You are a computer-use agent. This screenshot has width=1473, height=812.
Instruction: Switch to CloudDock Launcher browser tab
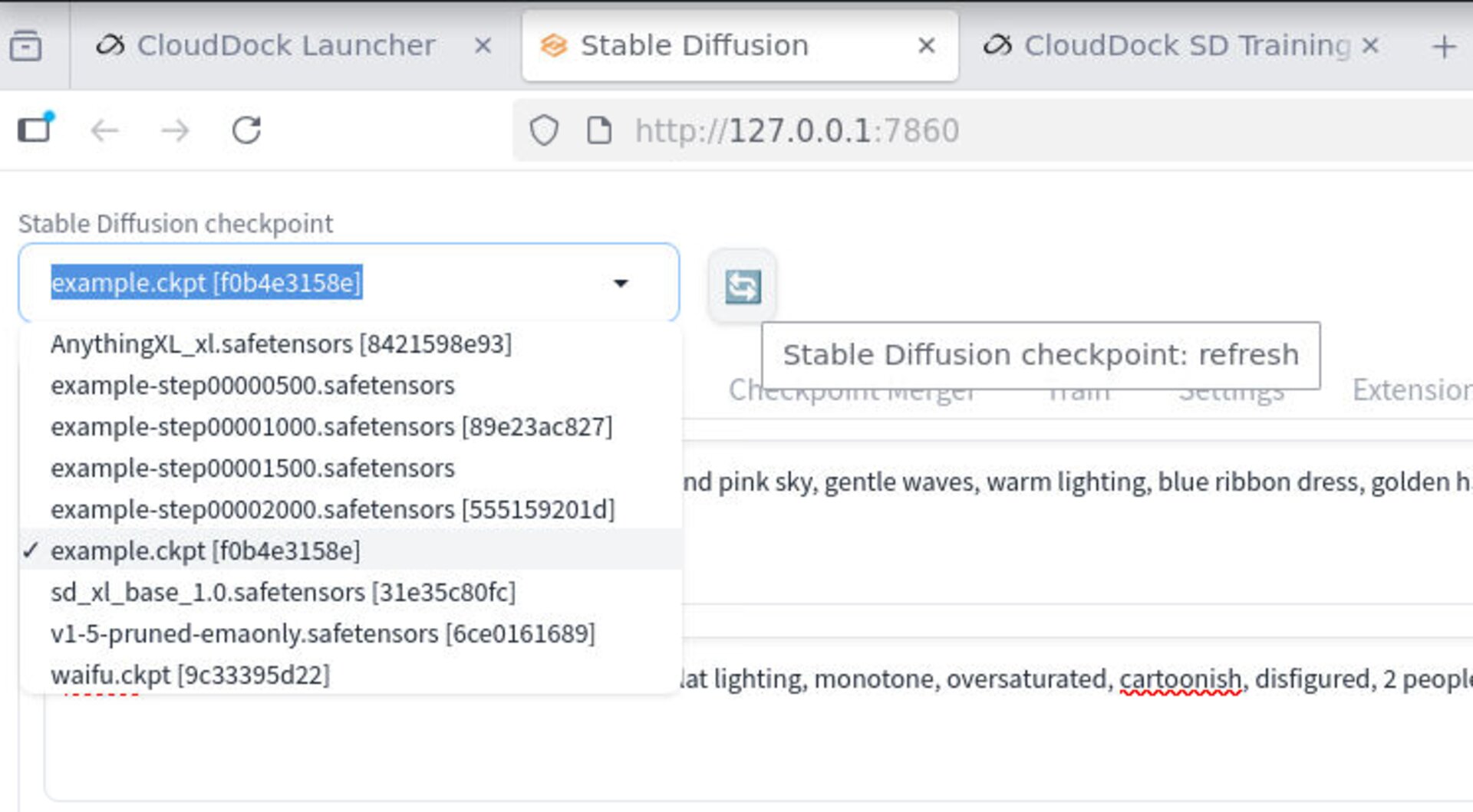[x=285, y=46]
